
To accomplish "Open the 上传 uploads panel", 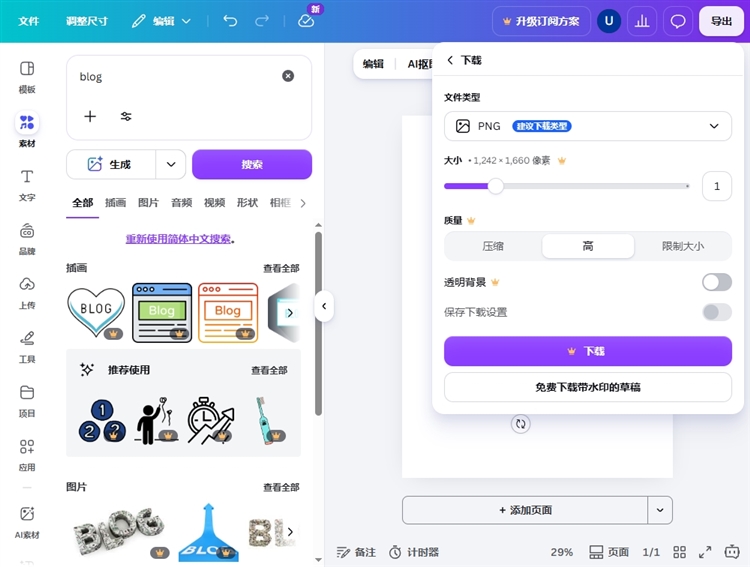I will point(27,293).
